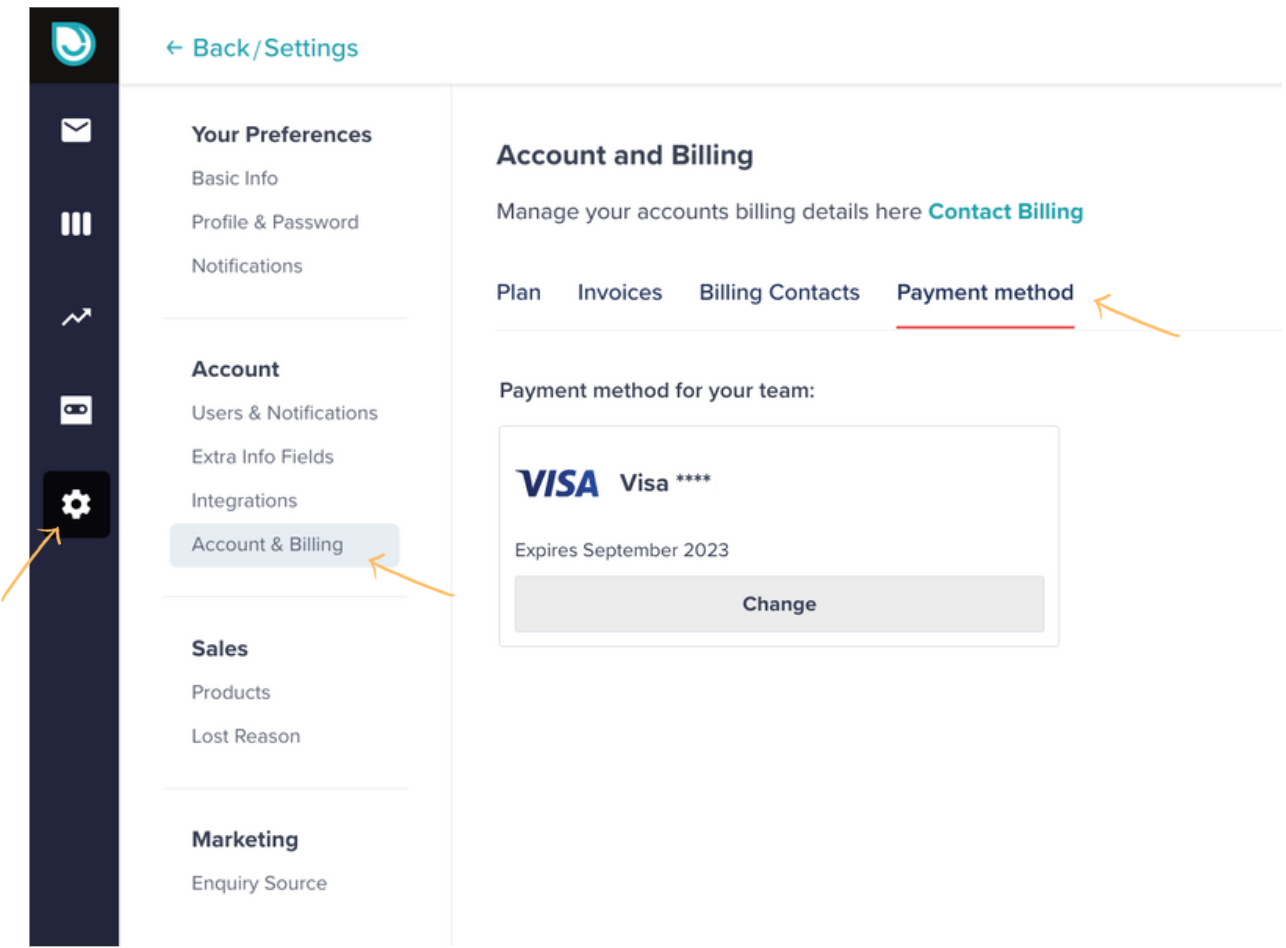Switch to the Plan tab

pyautogui.click(x=518, y=293)
